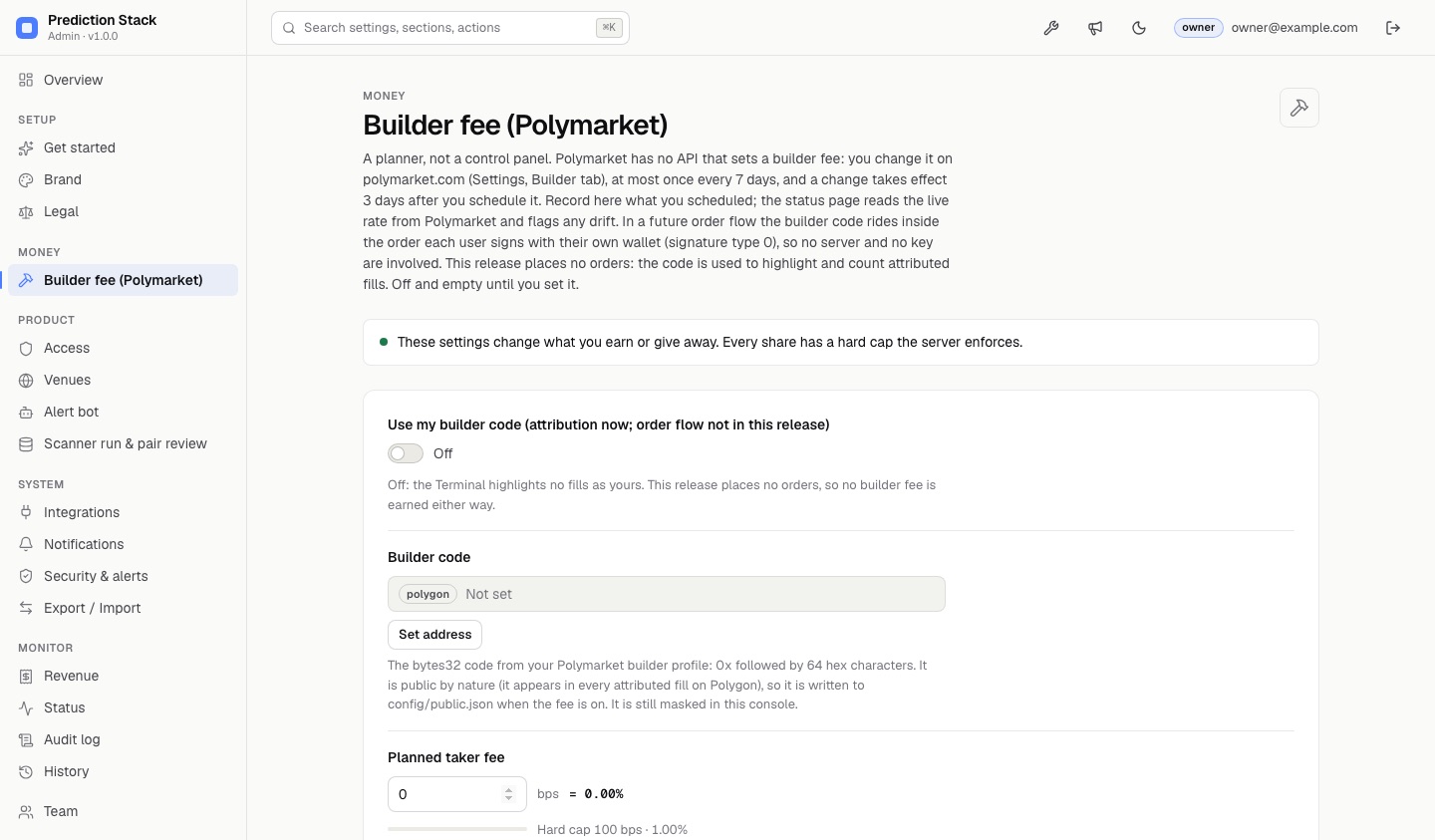
Task: Focus the search settings field
Action: click(450, 28)
